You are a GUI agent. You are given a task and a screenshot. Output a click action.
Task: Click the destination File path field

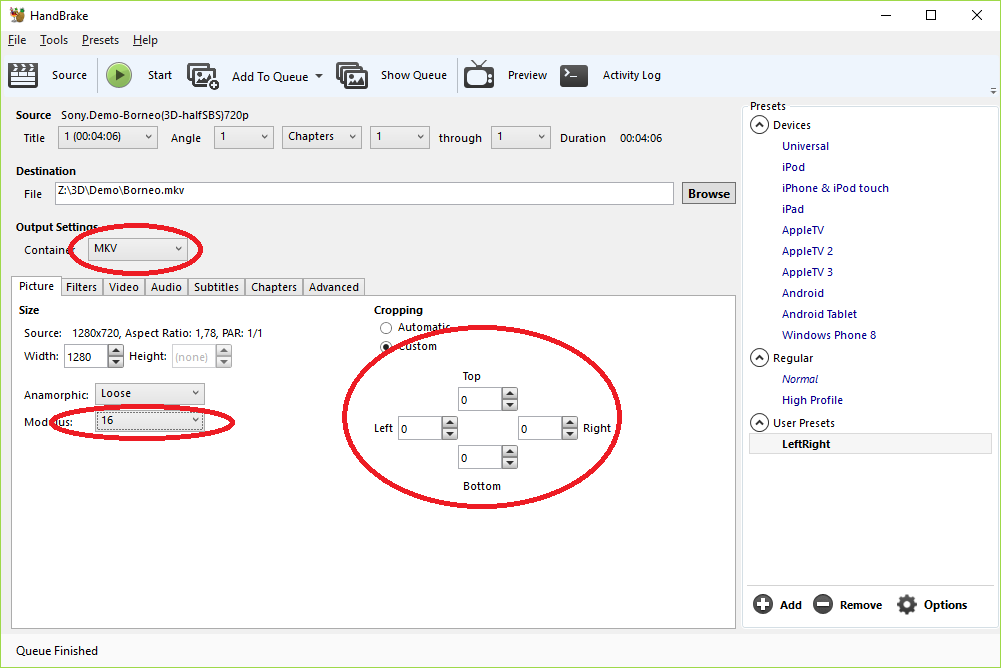363,193
